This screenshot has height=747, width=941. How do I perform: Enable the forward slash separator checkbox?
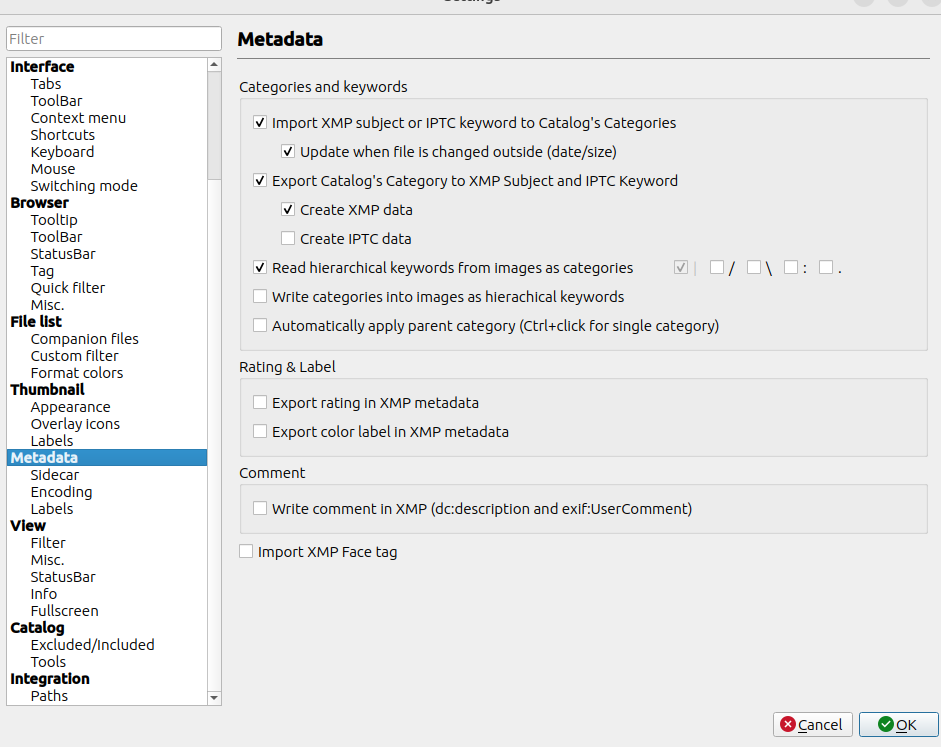tap(717, 268)
